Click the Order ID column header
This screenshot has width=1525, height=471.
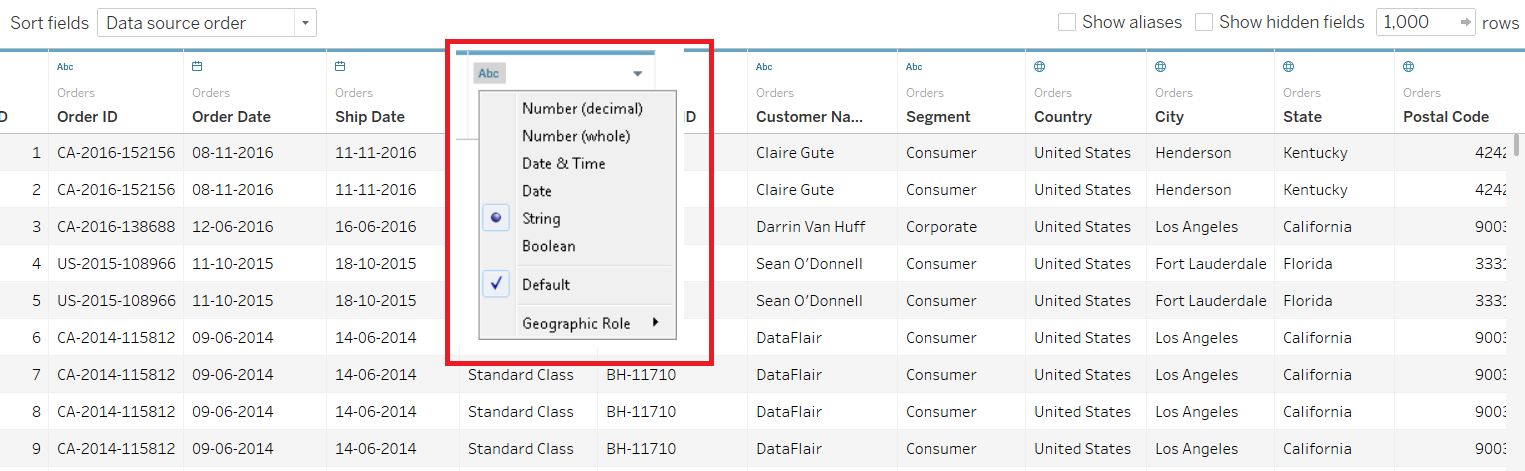coord(87,117)
